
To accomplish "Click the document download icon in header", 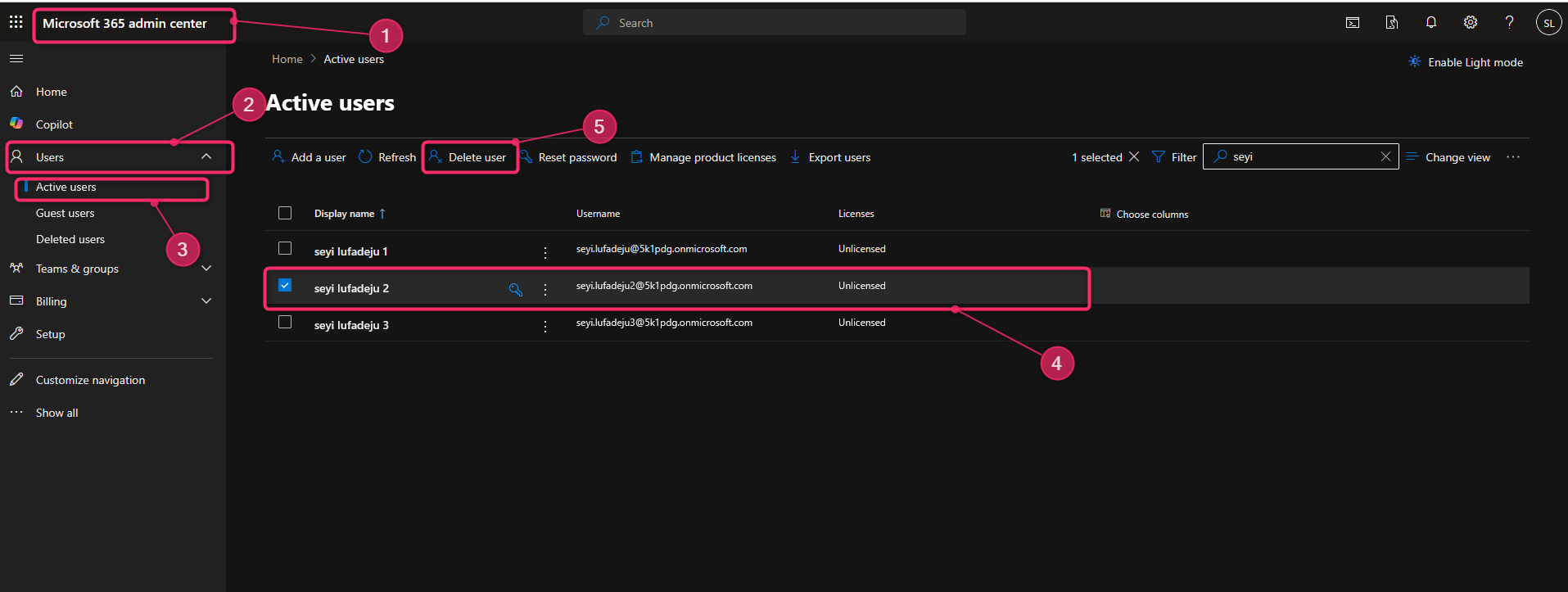I will 1392,23.
